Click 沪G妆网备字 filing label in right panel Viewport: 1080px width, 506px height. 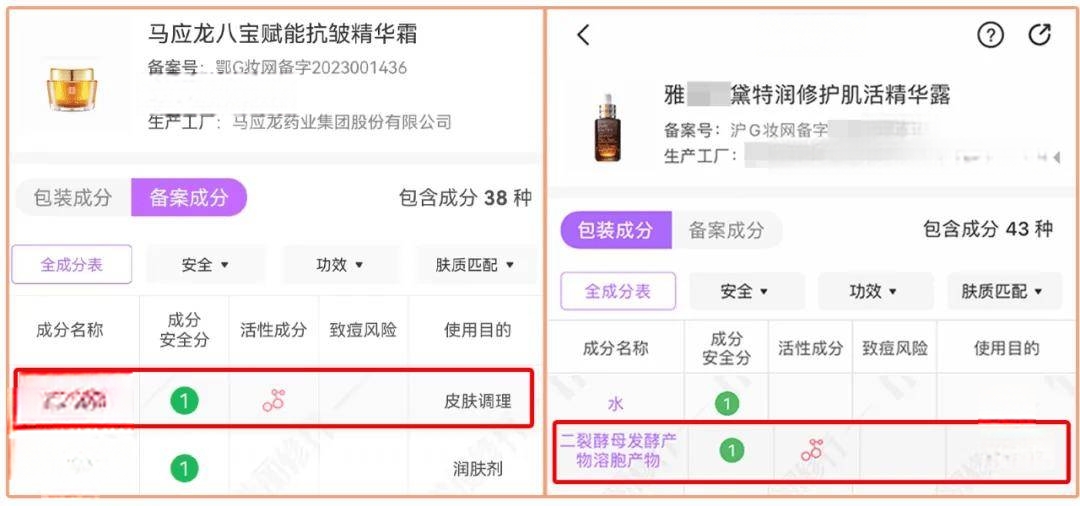click(779, 129)
